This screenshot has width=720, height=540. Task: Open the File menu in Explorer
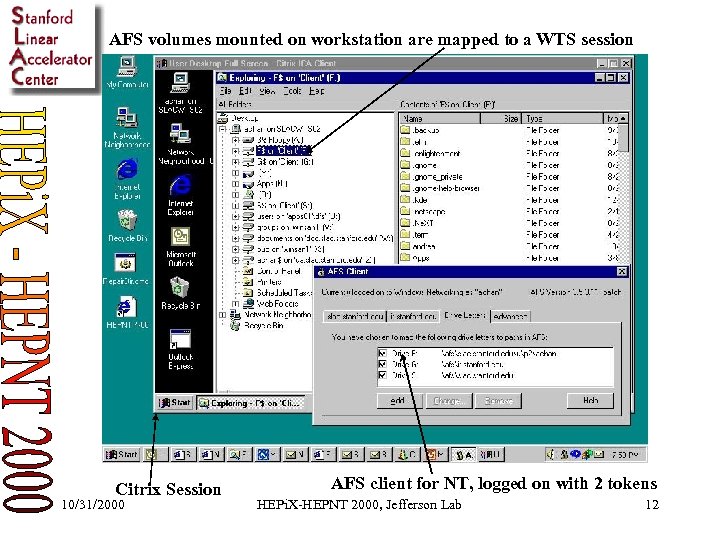click(x=225, y=91)
